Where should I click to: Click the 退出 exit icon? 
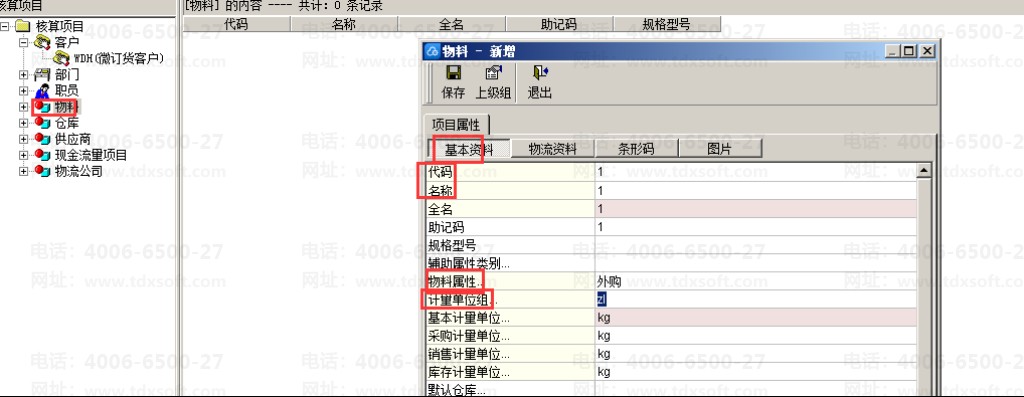pos(539,73)
